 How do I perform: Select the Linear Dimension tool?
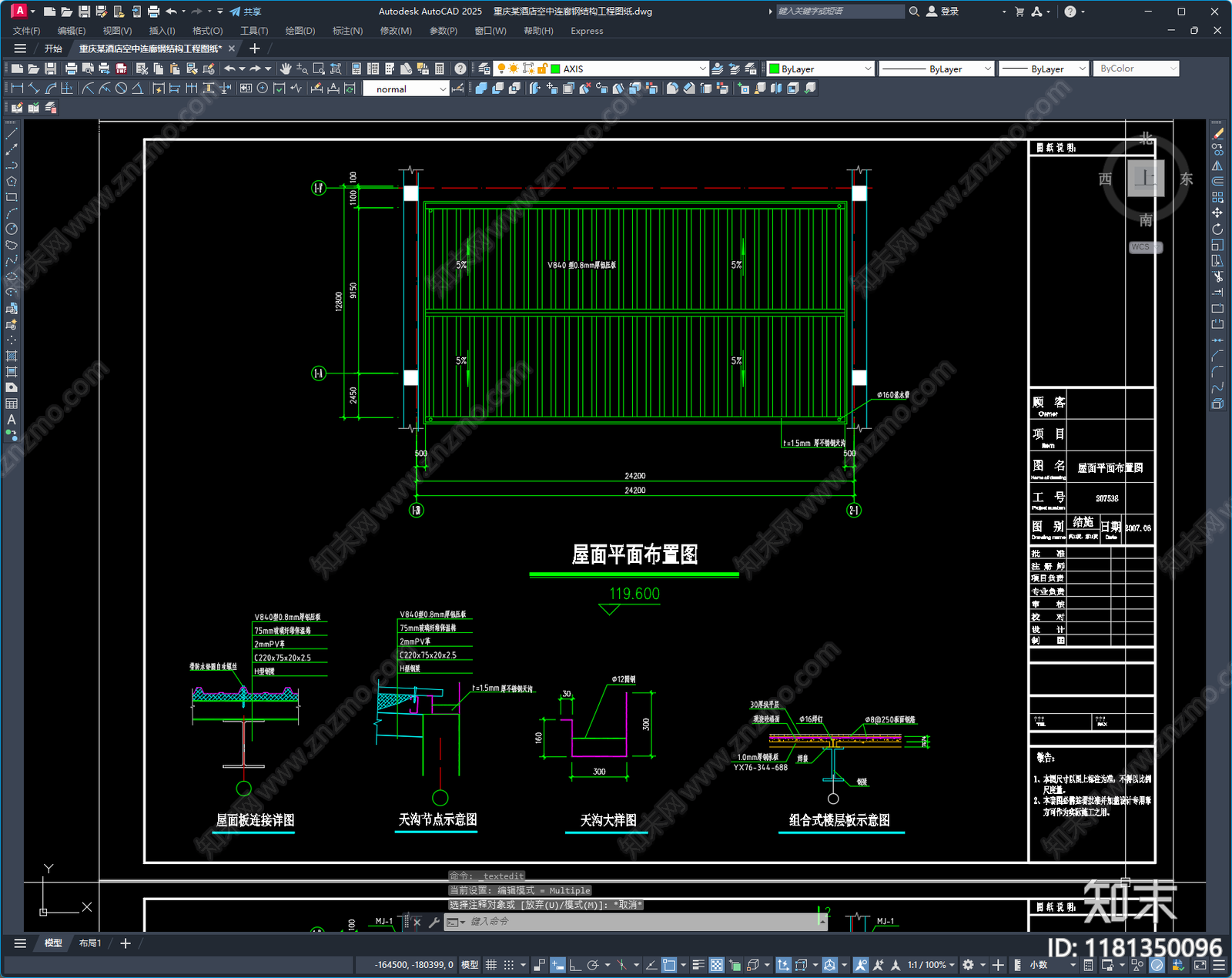point(17,89)
